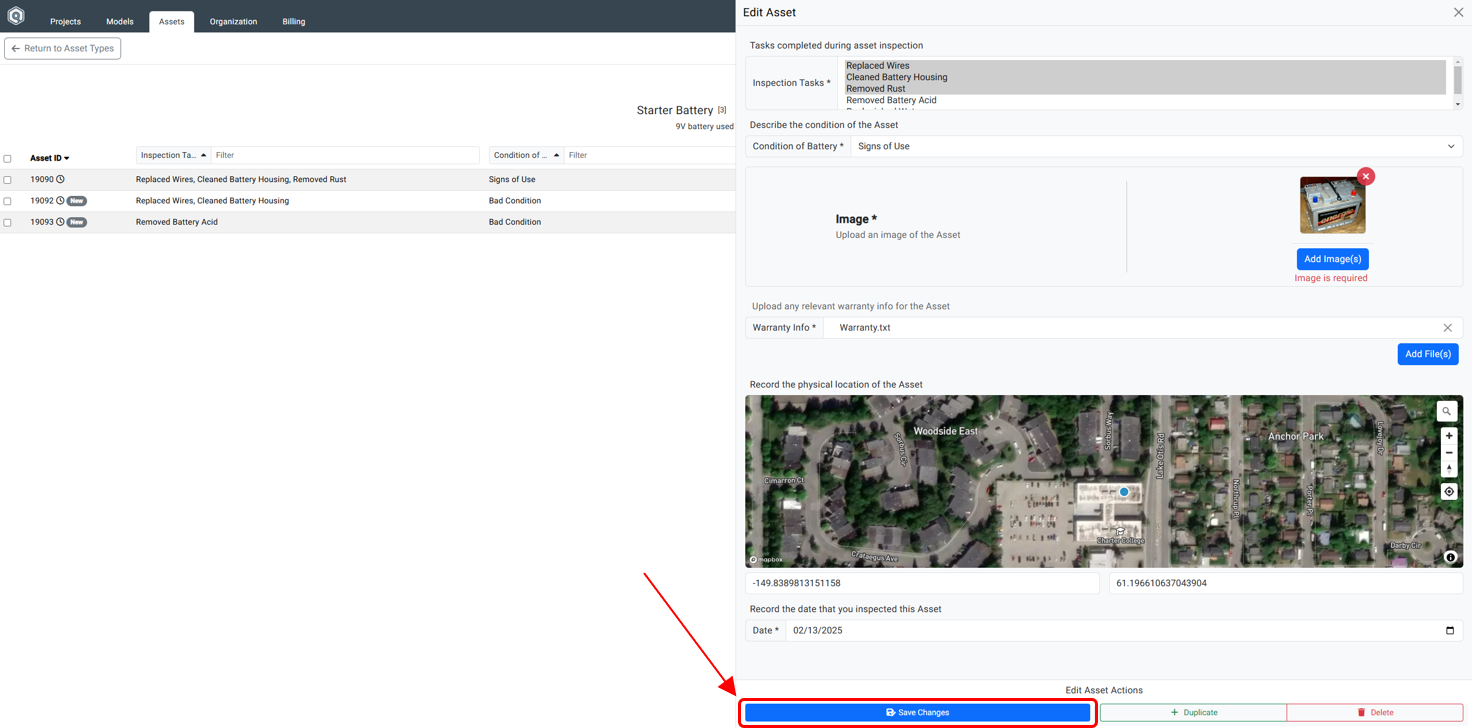This screenshot has height=728, width=1472.
Task: Check the box for asset 19092
Action: [8, 201]
